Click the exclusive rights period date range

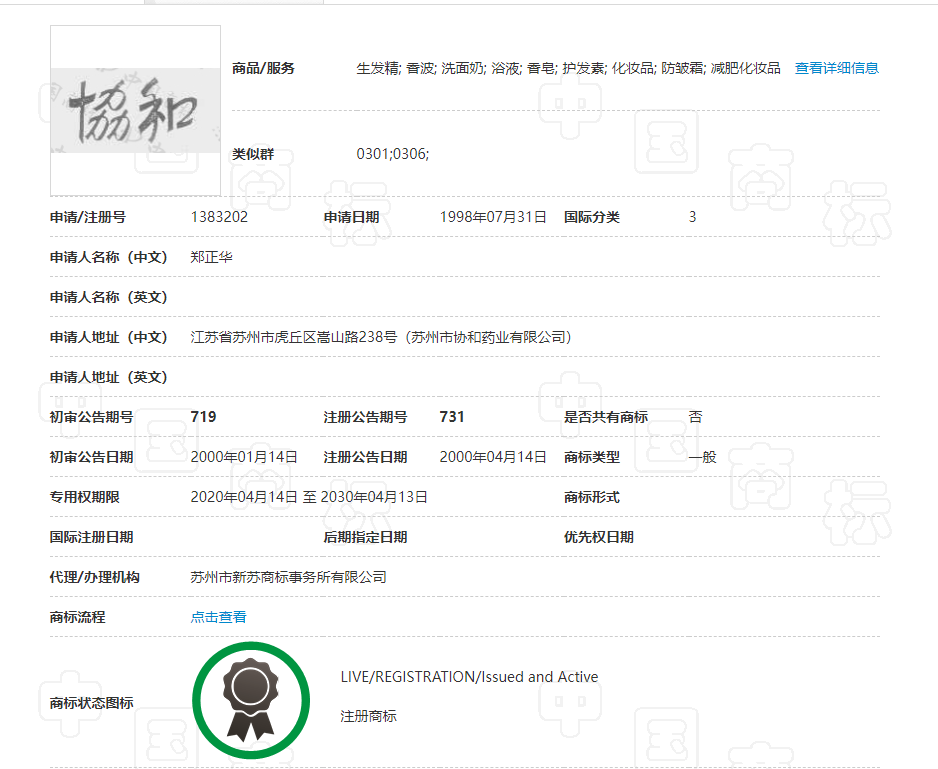coord(309,497)
